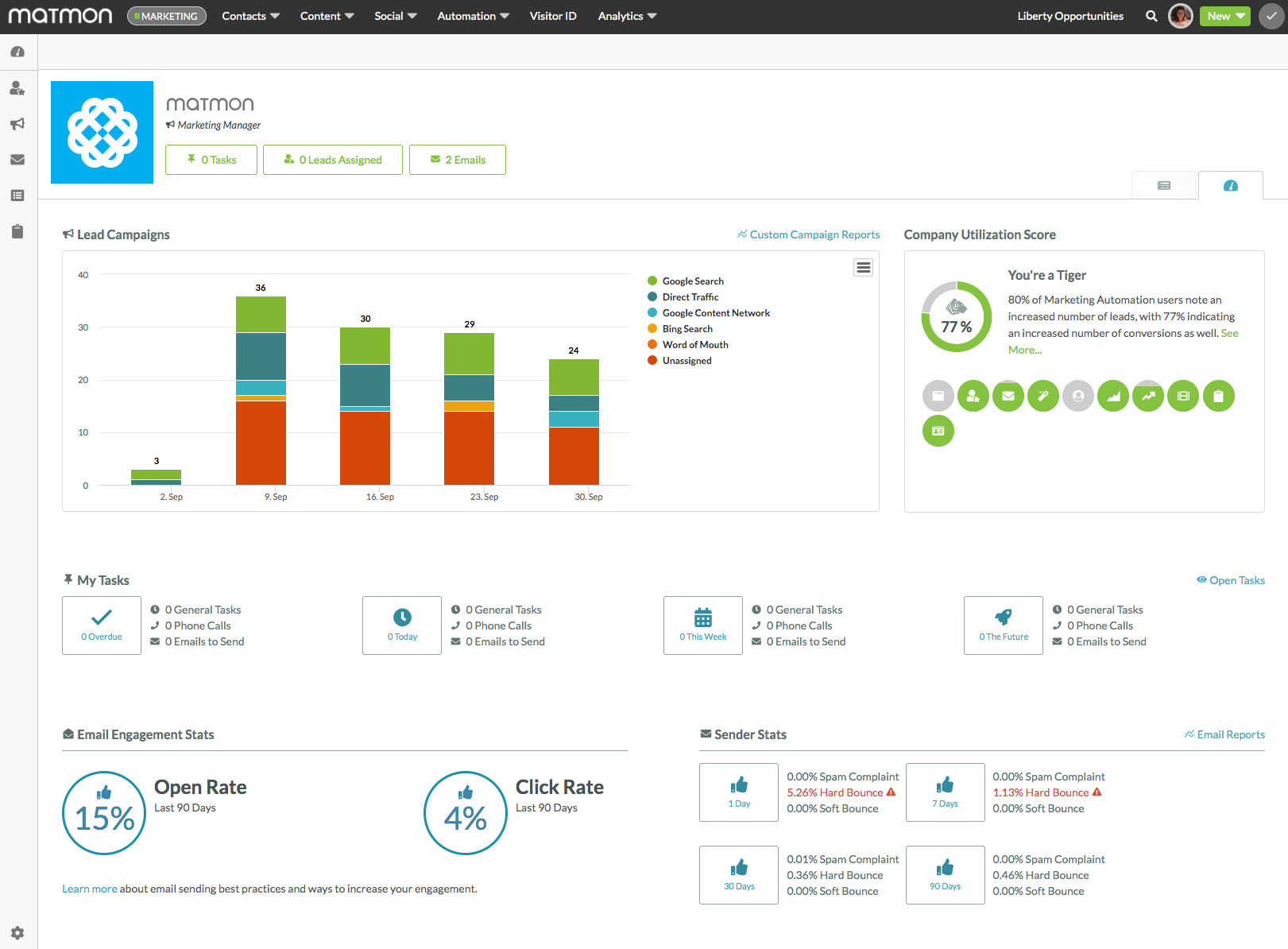Click the green film strip utilization icon

point(1183,396)
